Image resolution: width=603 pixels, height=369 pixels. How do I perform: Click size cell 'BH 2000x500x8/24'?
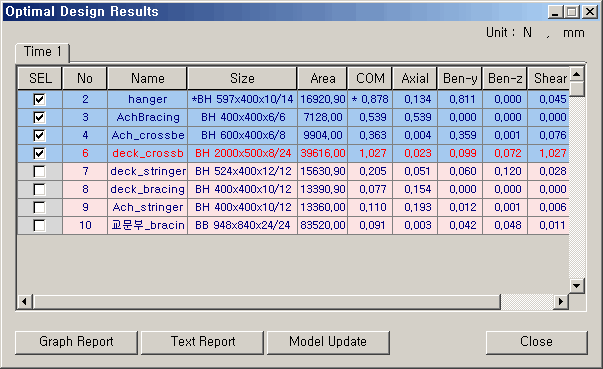242,154
